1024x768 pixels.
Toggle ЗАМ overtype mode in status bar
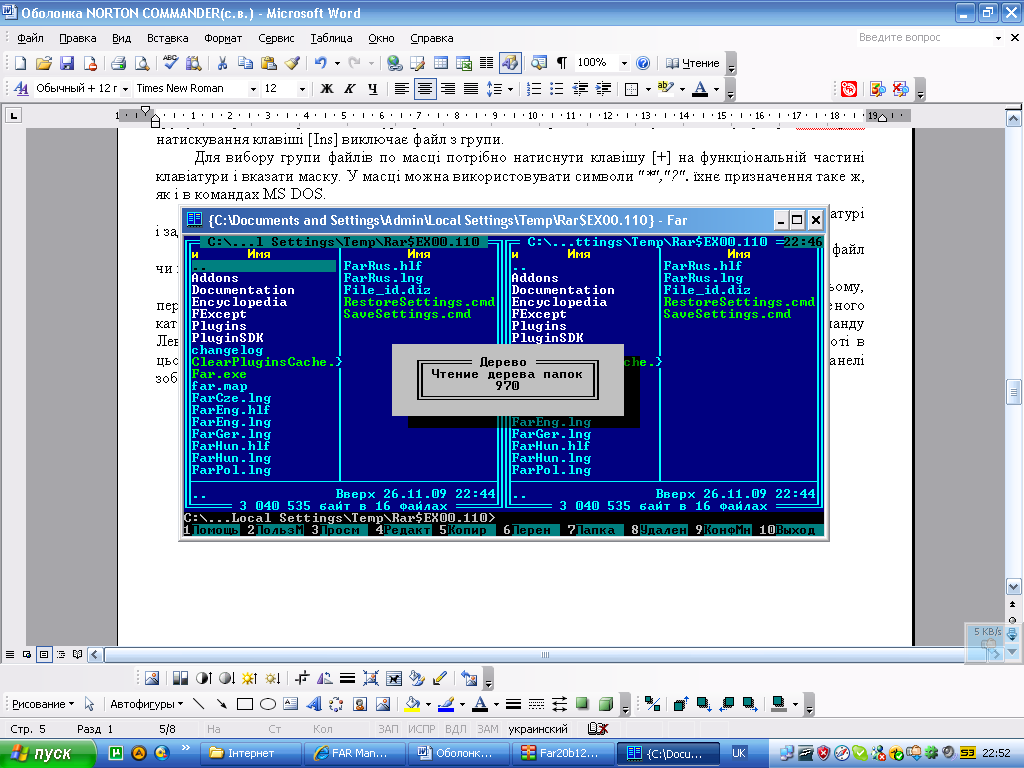pos(487,729)
